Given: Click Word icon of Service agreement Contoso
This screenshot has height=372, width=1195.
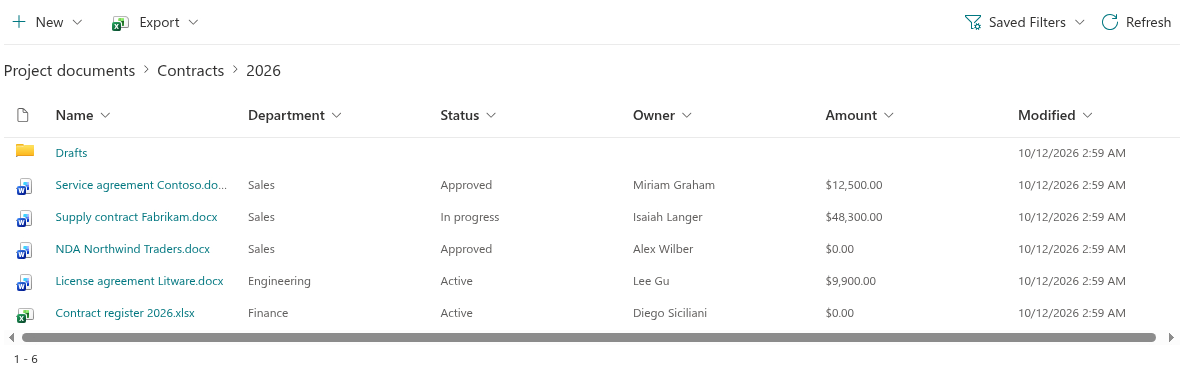Looking at the screenshot, I should click(25, 186).
